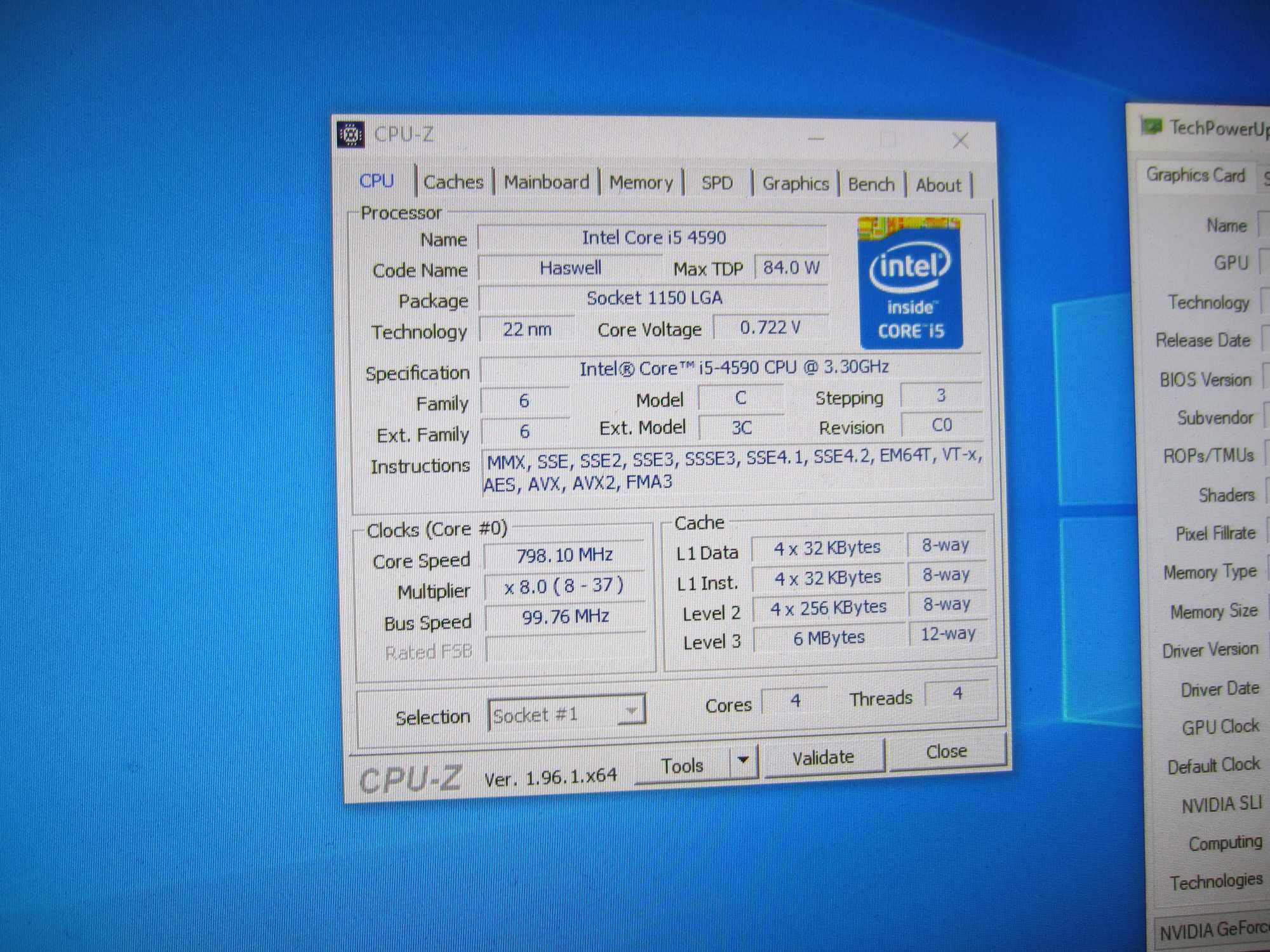The width and height of the screenshot is (1270, 952).
Task: Click the TechPowerUp window title icon
Action: 1151,126
